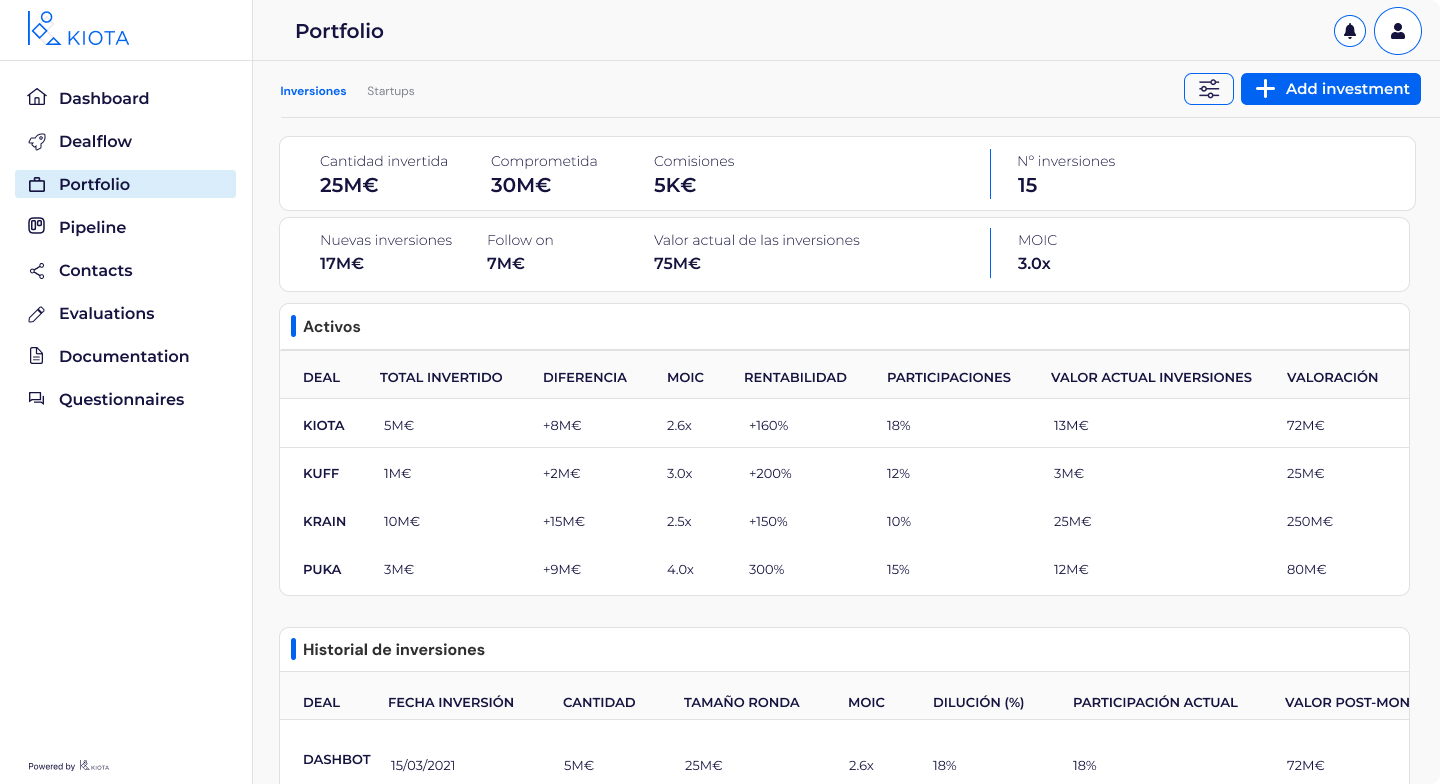Click the Evaluations pencil icon
The width and height of the screenshot is (1440, 784).
37,313
